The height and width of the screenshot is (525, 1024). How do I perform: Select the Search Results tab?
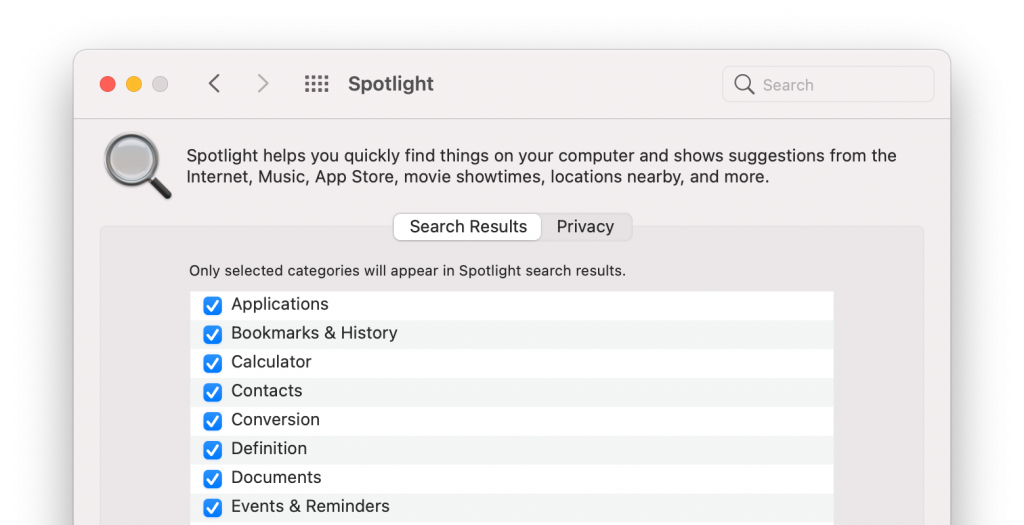click(x=468, y=227)
